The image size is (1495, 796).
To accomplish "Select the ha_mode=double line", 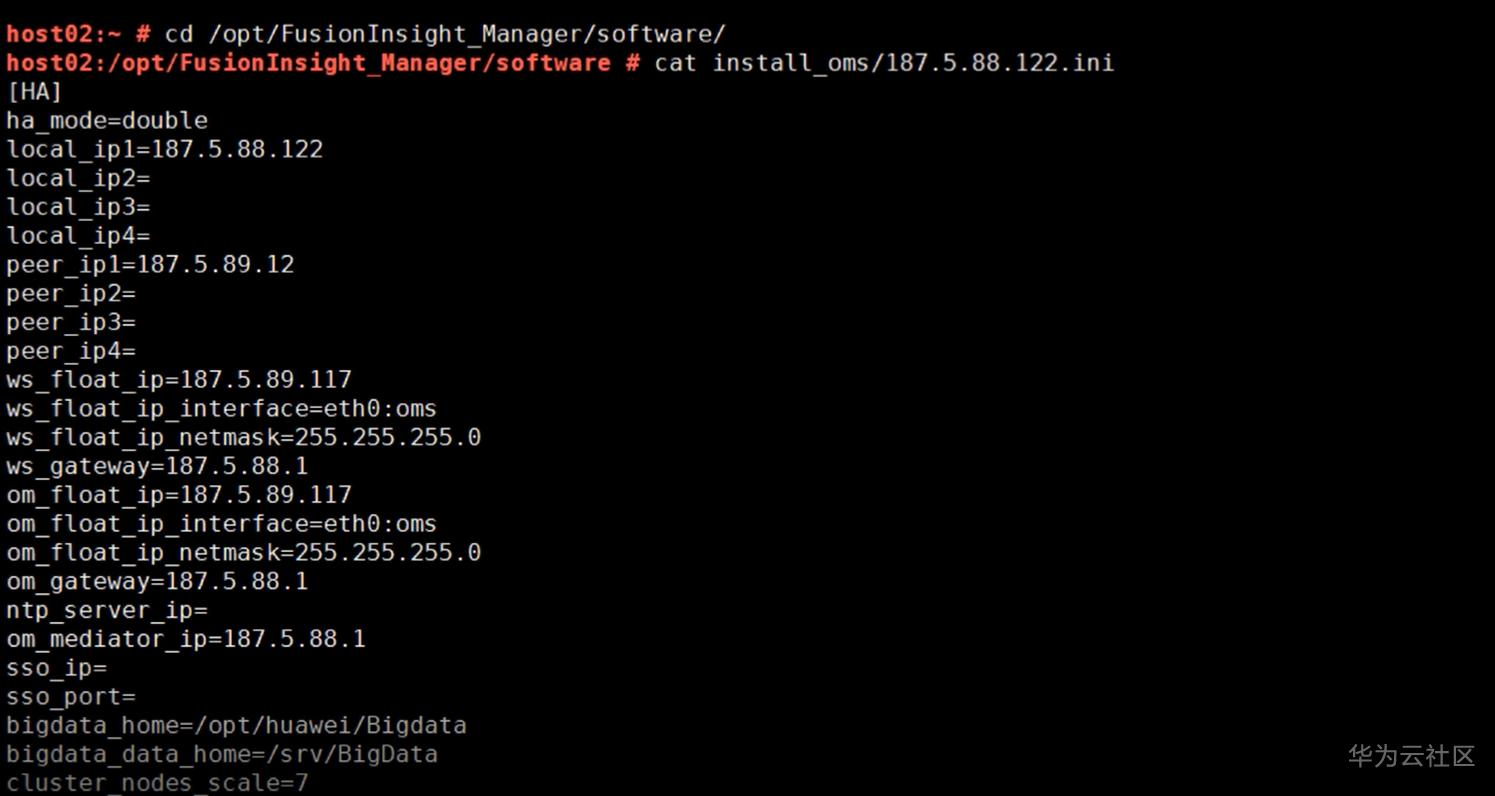I will coord(107,121).
